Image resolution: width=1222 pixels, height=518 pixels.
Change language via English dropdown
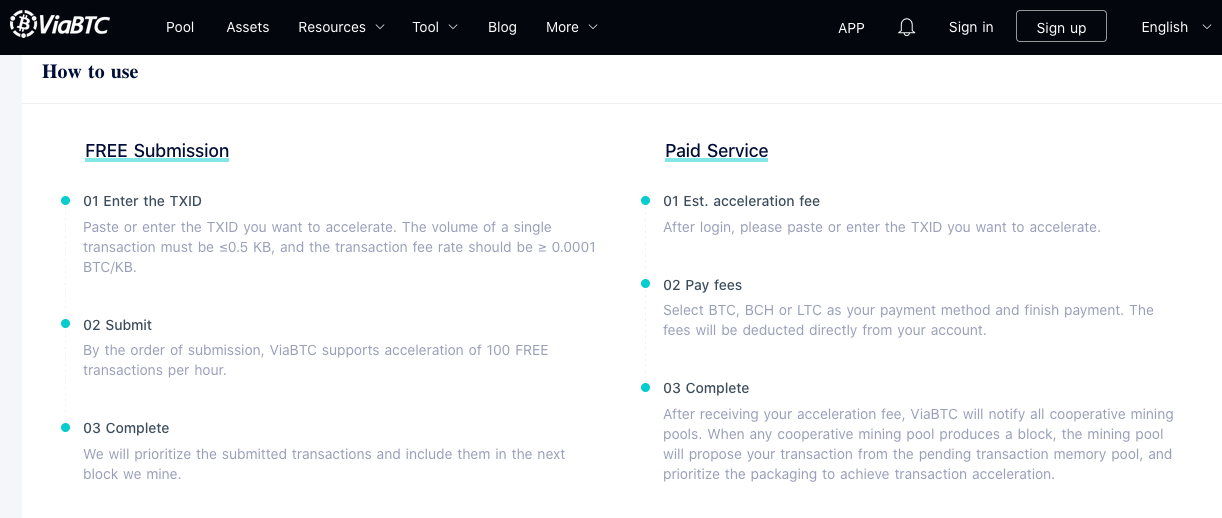coord(1176,27)
